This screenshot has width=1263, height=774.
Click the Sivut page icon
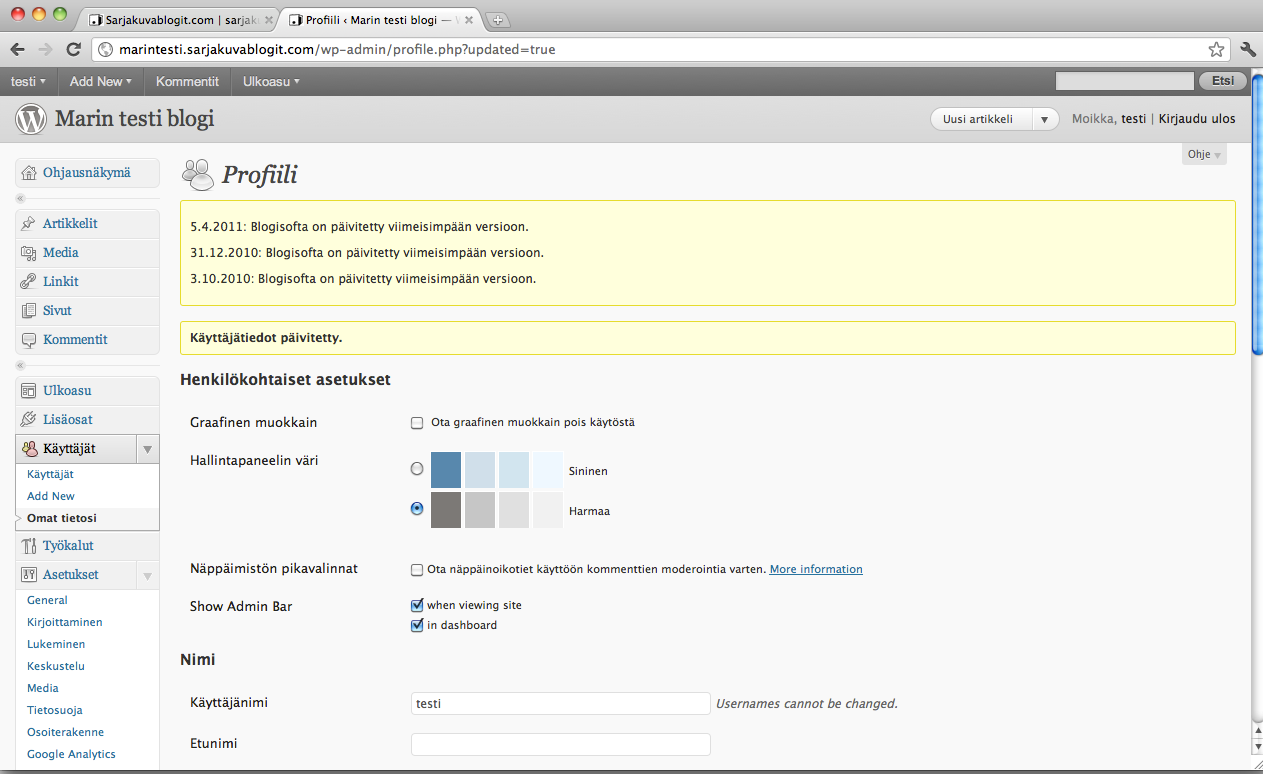coord(29,311)
